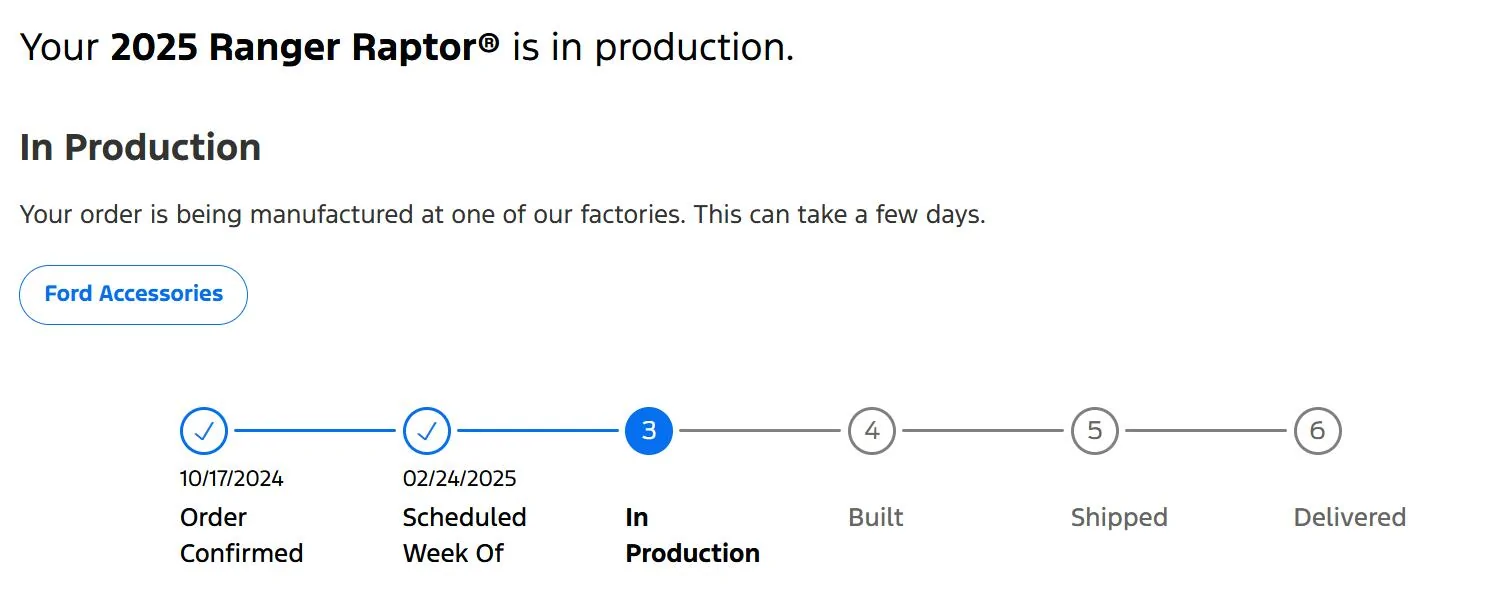The height and width of the screenshot is (607, 1486).
Task: Select the step 4 Built circle
Action: click(872, 431)
